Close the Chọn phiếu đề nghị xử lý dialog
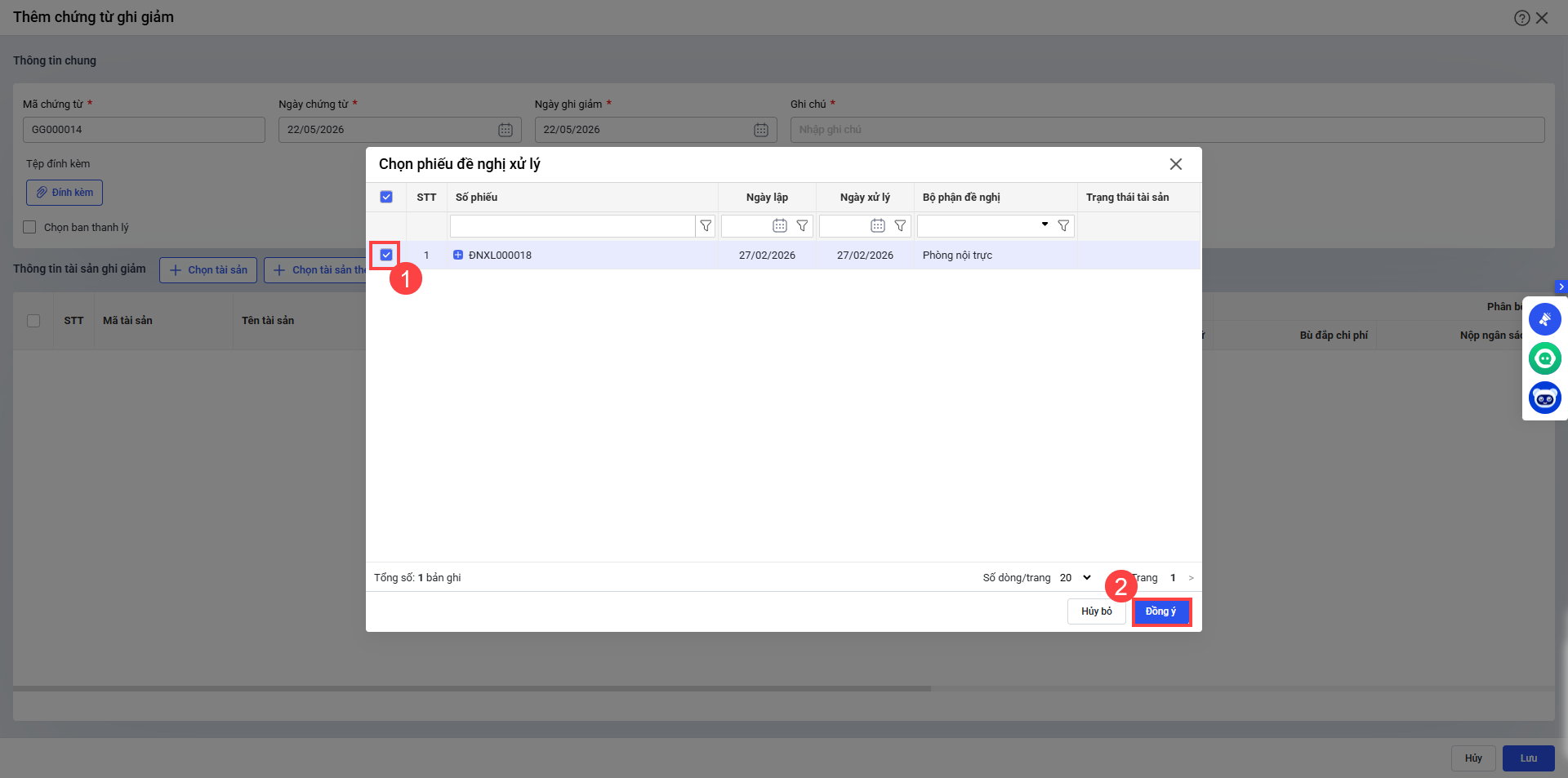The height and width of the screenshot is (778, 1568). tap(1175, 164)
